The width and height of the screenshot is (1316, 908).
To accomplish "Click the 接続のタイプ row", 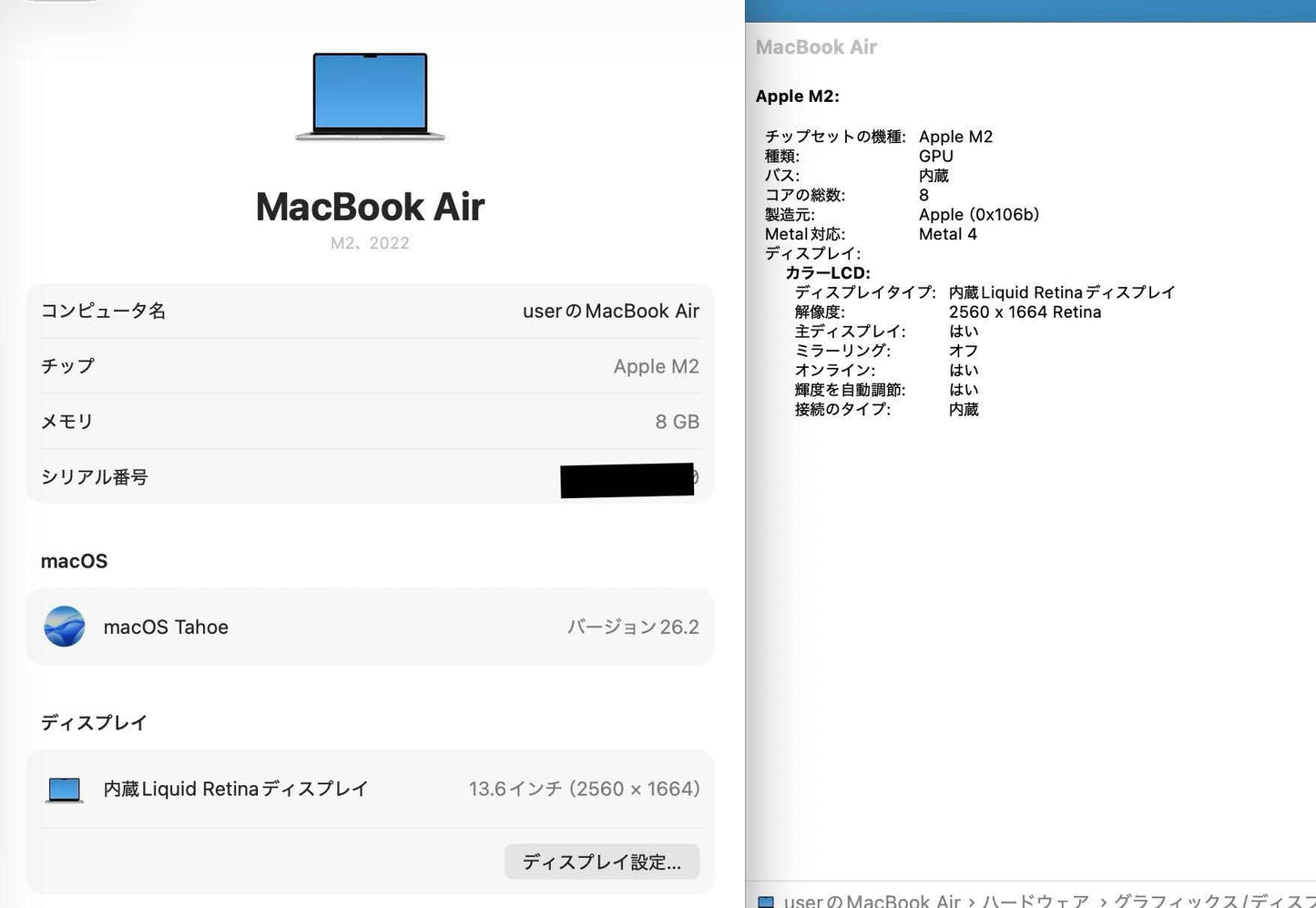I will click(x=886, y=410).
